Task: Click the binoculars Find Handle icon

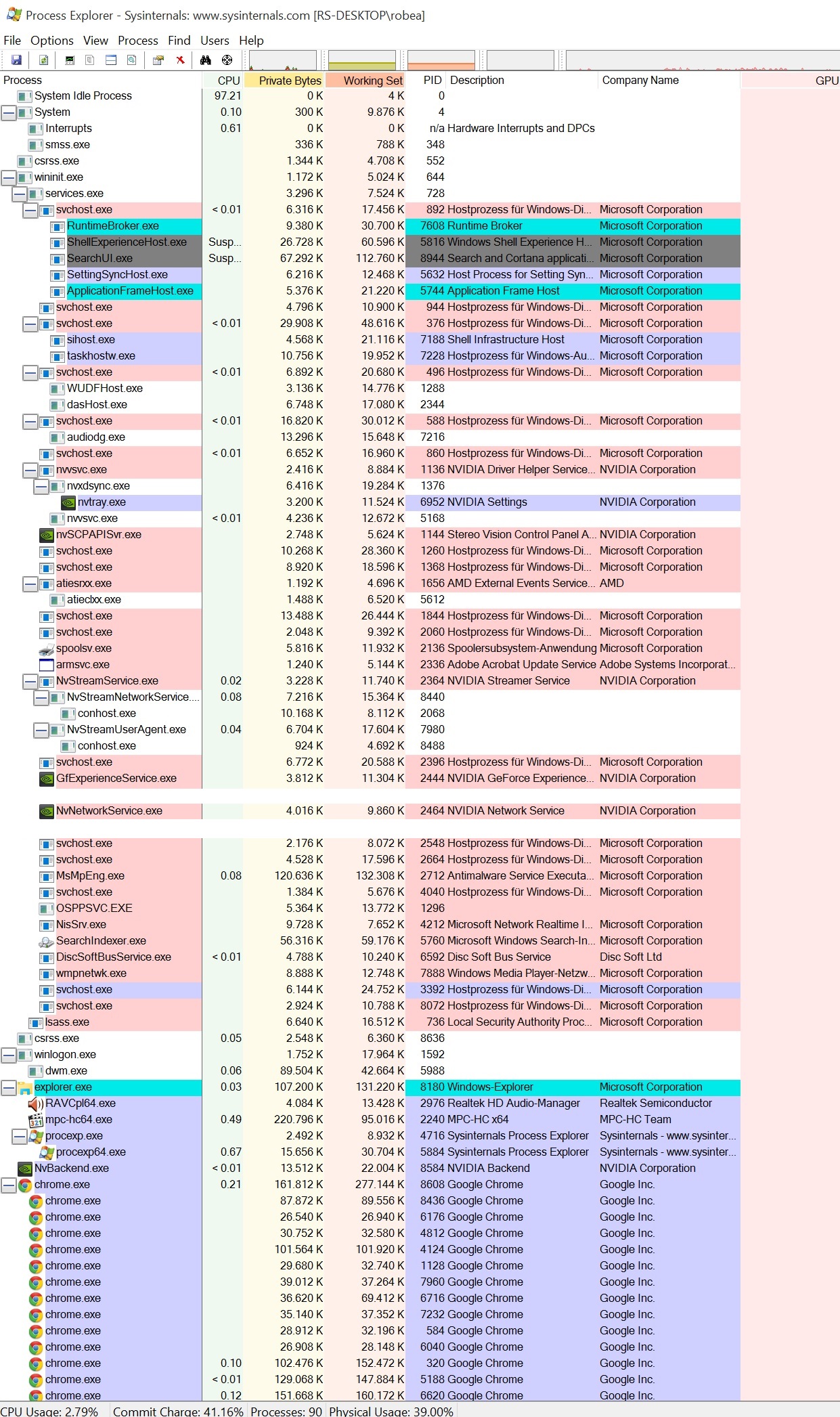Action: 206,60
